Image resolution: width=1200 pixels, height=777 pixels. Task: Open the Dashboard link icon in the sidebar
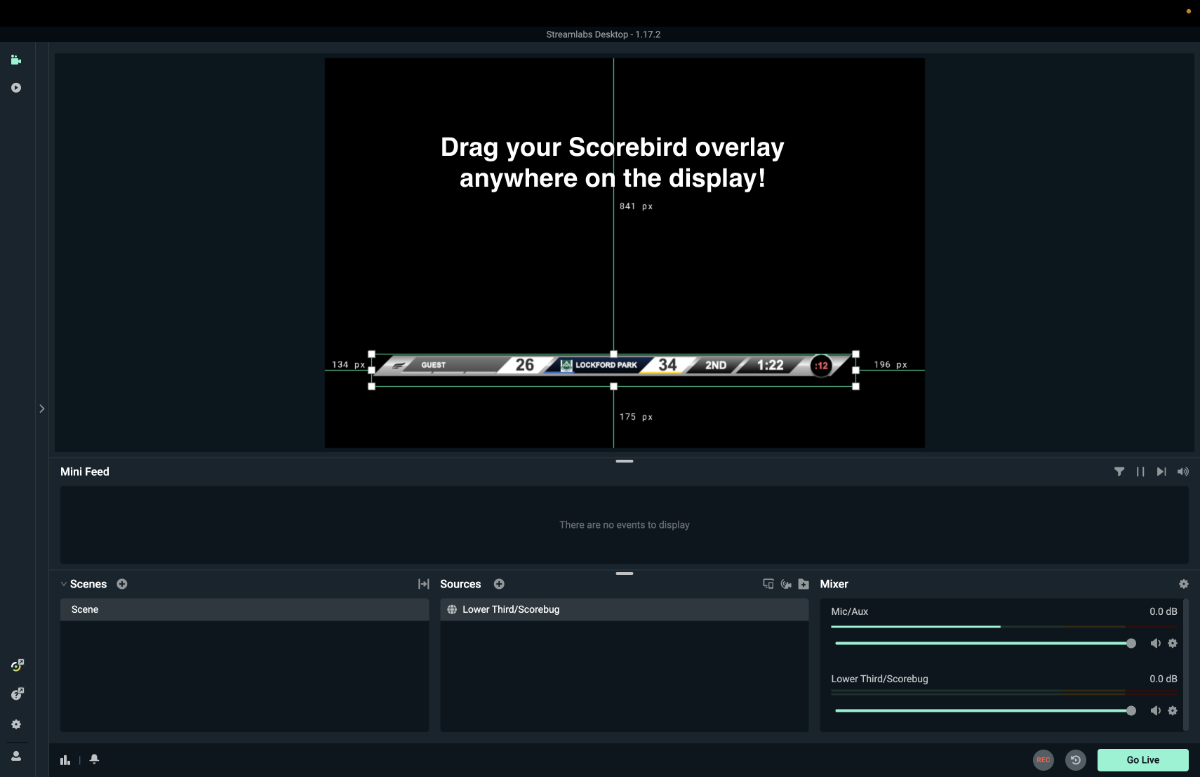coord(17,665)
